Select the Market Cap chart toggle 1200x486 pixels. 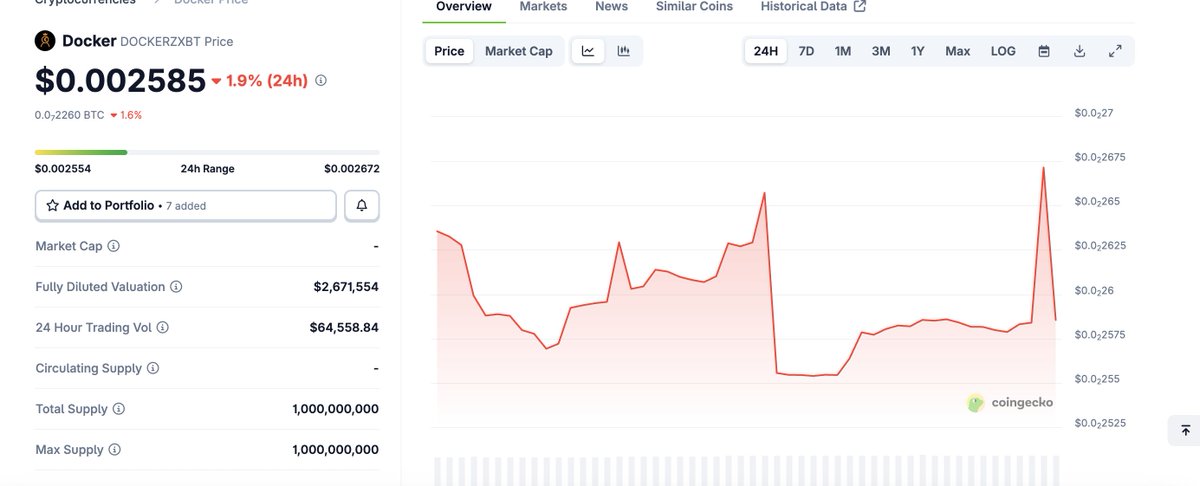click(519, 51)
